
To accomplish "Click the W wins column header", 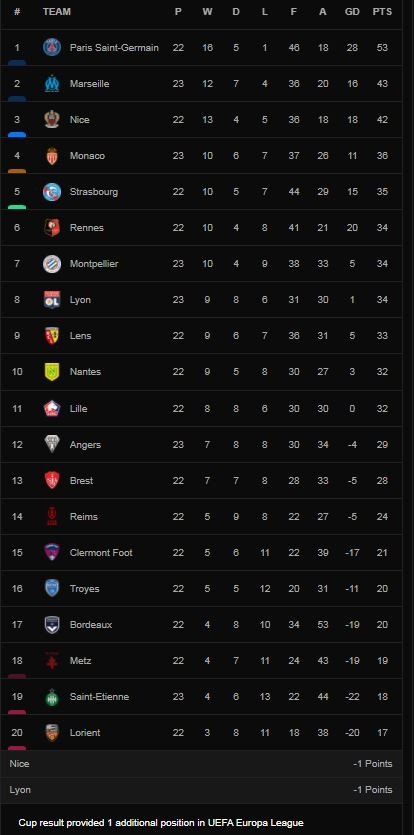I will point(207,12).
